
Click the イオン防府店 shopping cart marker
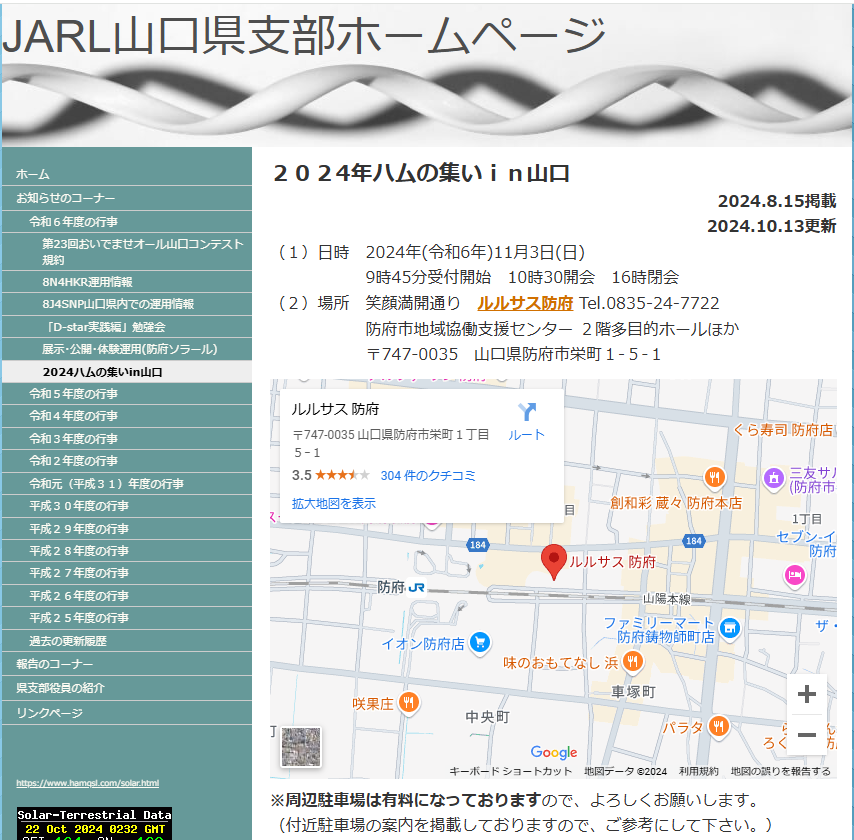click(480, 643)
